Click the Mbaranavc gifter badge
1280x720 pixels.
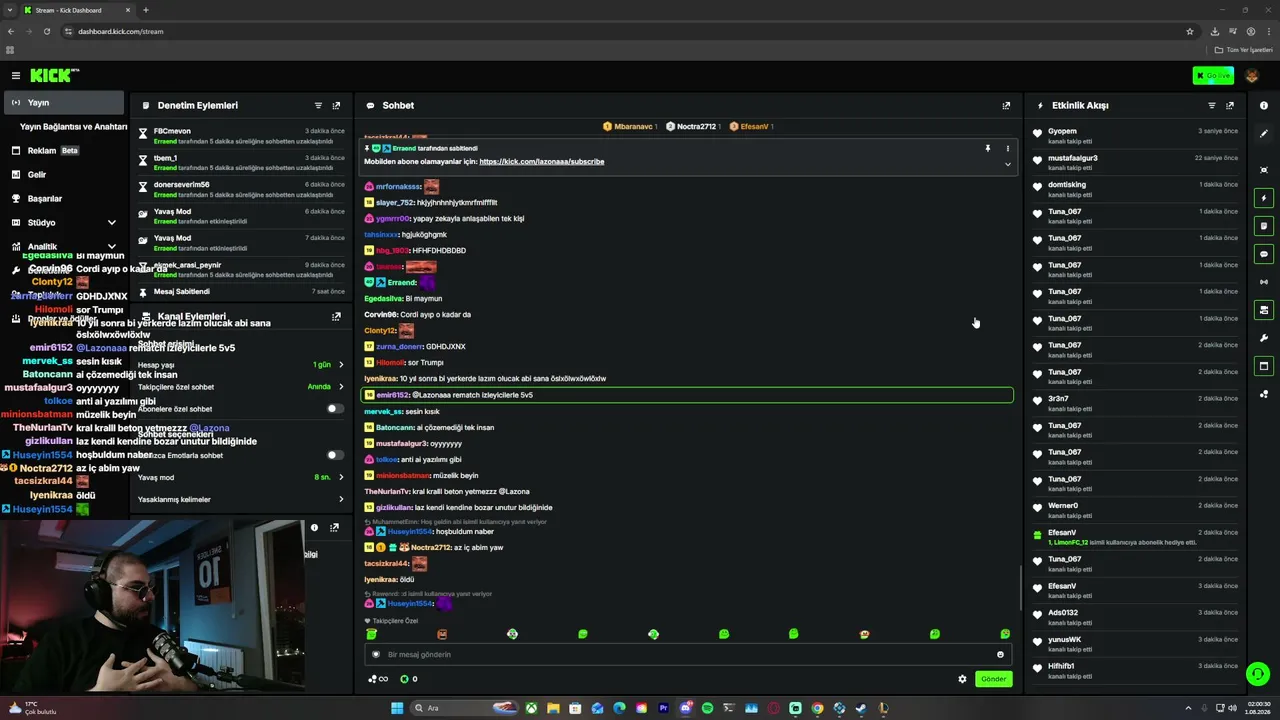629,127
